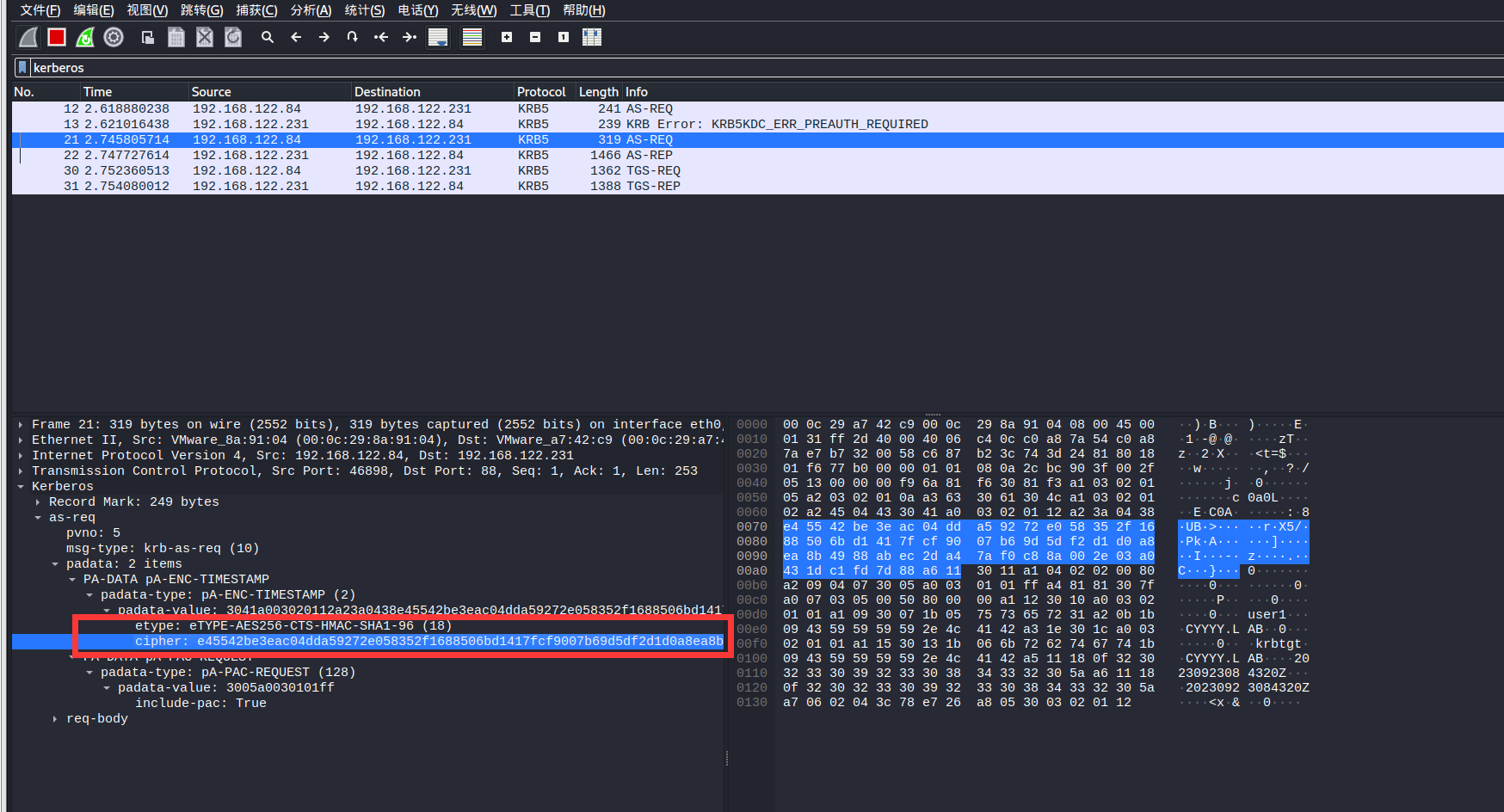Zoom in on the main window text
This screenshot has width=1504, height=812.
pos(507,37)
